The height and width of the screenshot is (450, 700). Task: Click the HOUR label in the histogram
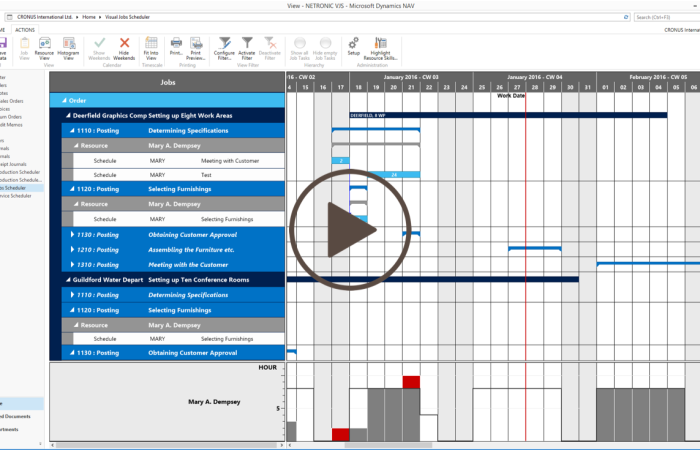point(267,367)
